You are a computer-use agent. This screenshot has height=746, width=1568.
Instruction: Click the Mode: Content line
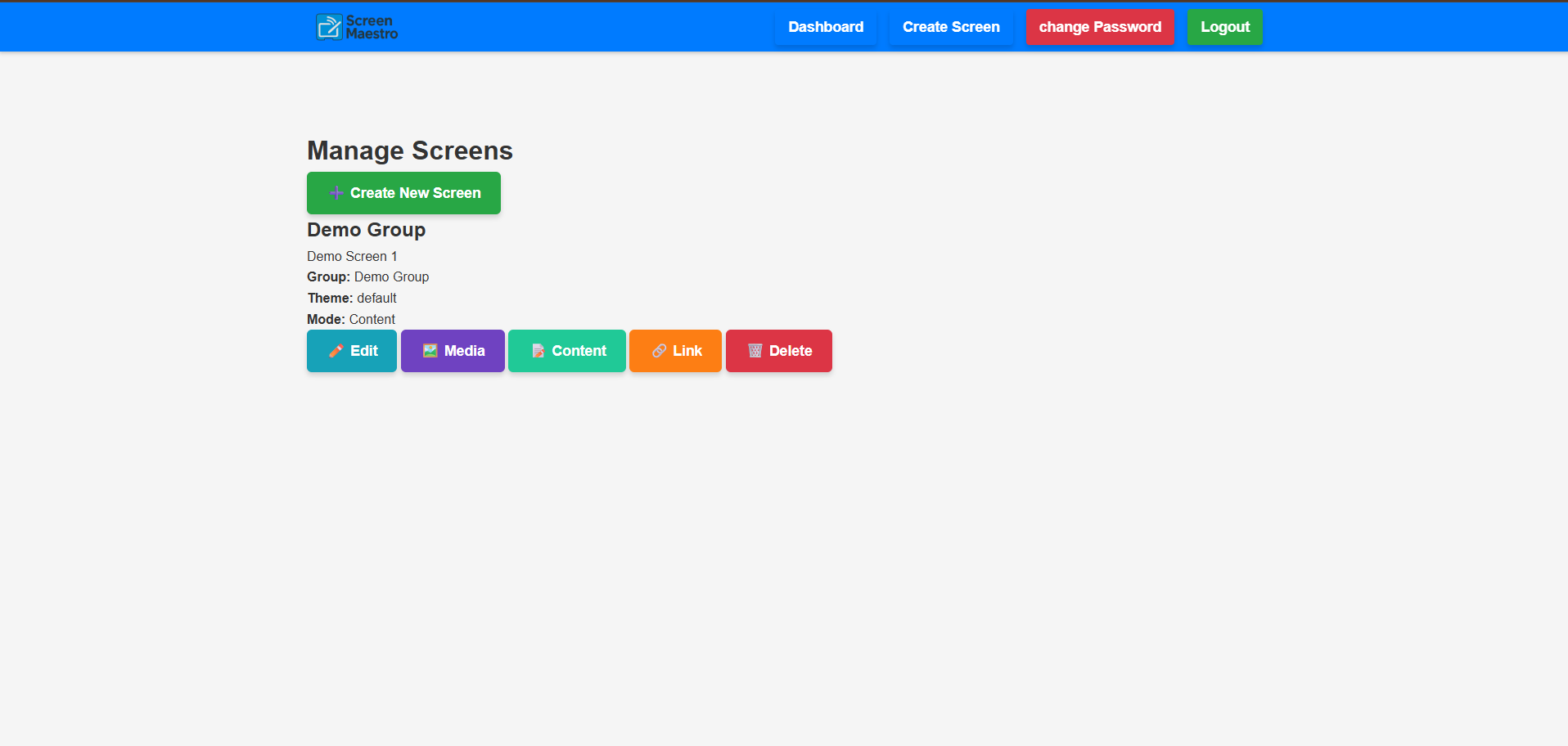click(x=351, y=319)
